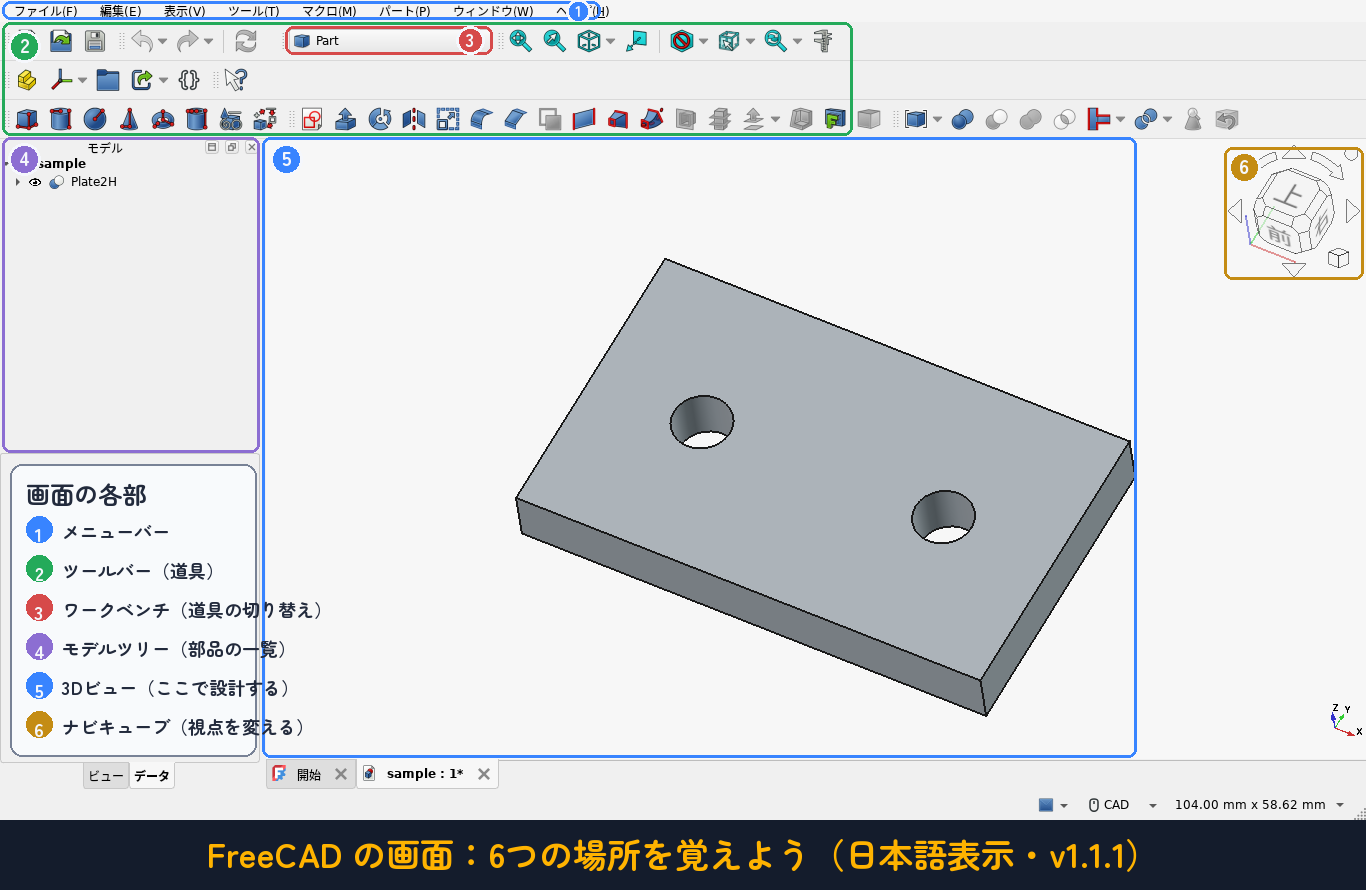Select the Plate2H item in the model tree
Screen dimensions: 1366x890
(x=94, y=182)
